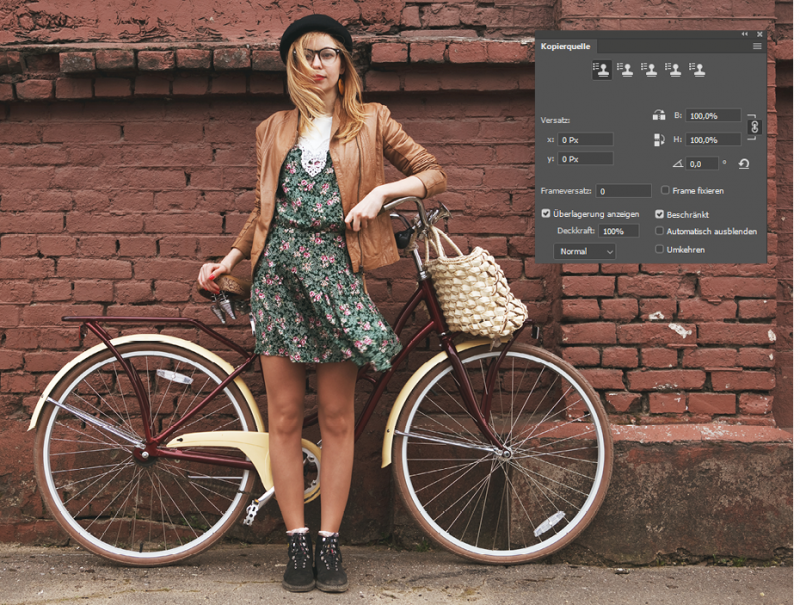Click the x offset Versatz field
The height and width of the screenshot is (605, 800).
586,140
